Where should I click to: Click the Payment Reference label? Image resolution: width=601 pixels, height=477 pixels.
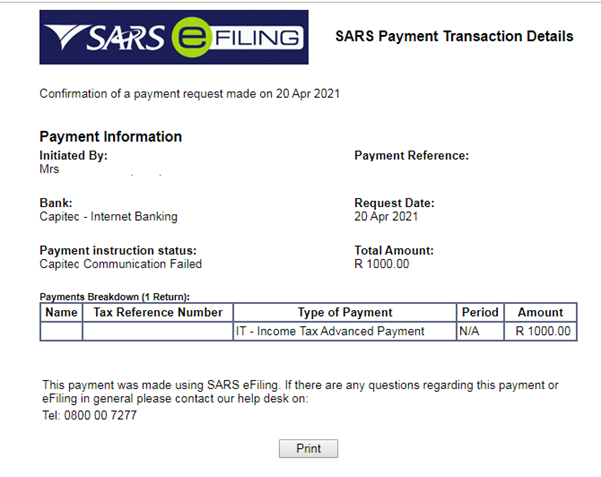click(411, 155)
